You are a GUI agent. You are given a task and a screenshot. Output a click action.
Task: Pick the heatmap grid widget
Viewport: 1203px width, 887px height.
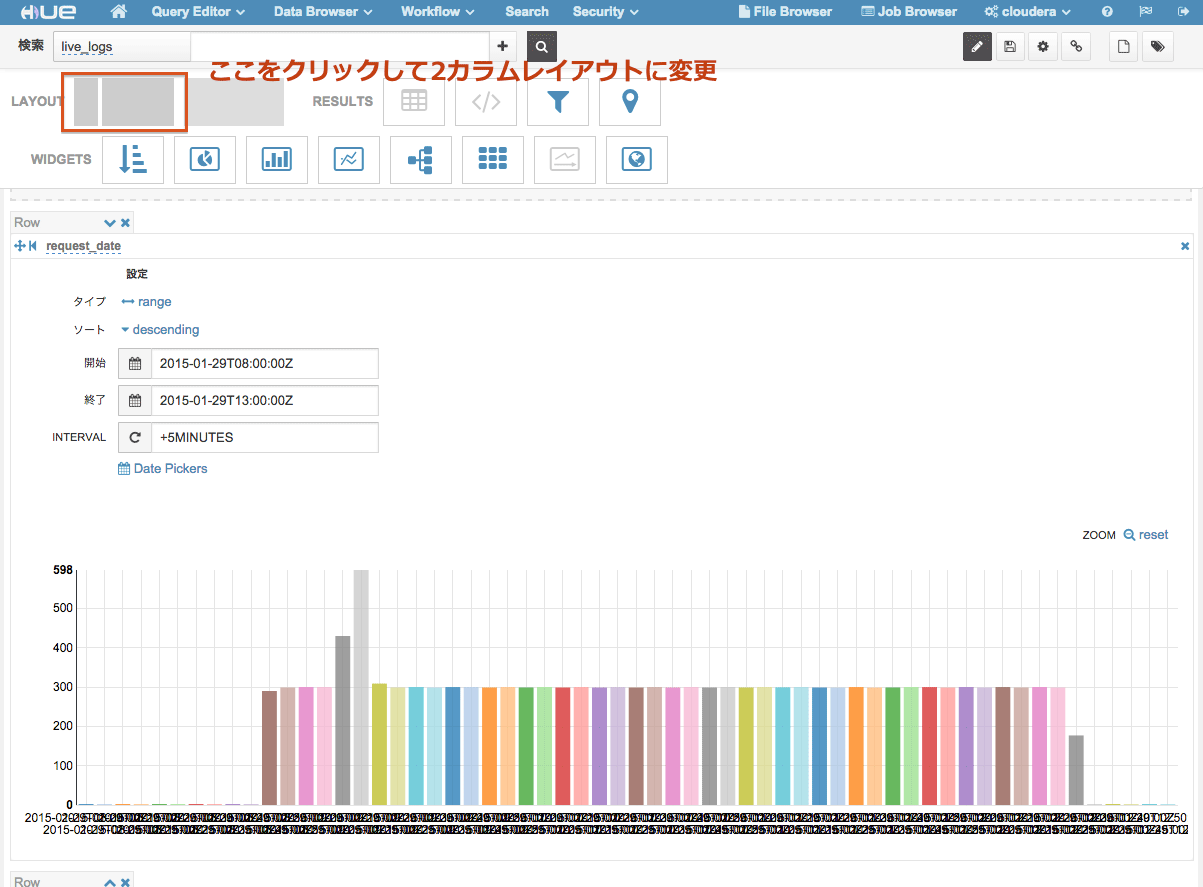tap(493, 159)
